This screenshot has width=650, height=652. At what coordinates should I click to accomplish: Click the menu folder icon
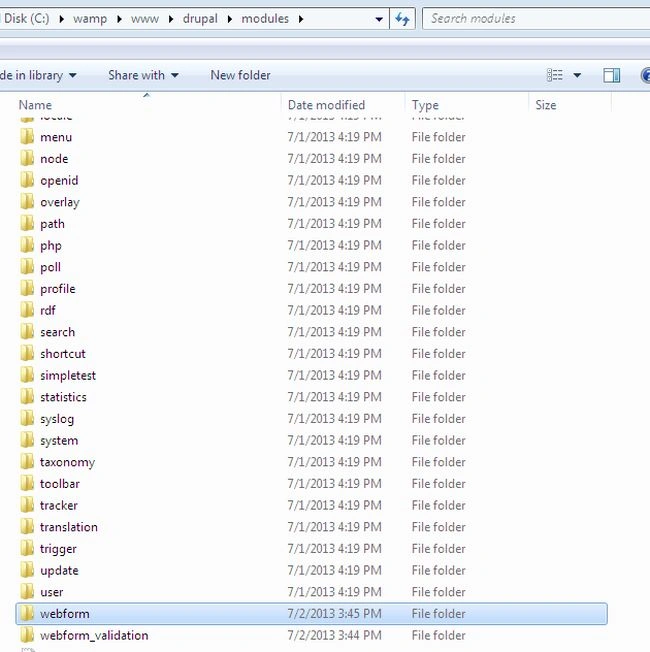tap(27, 137)
